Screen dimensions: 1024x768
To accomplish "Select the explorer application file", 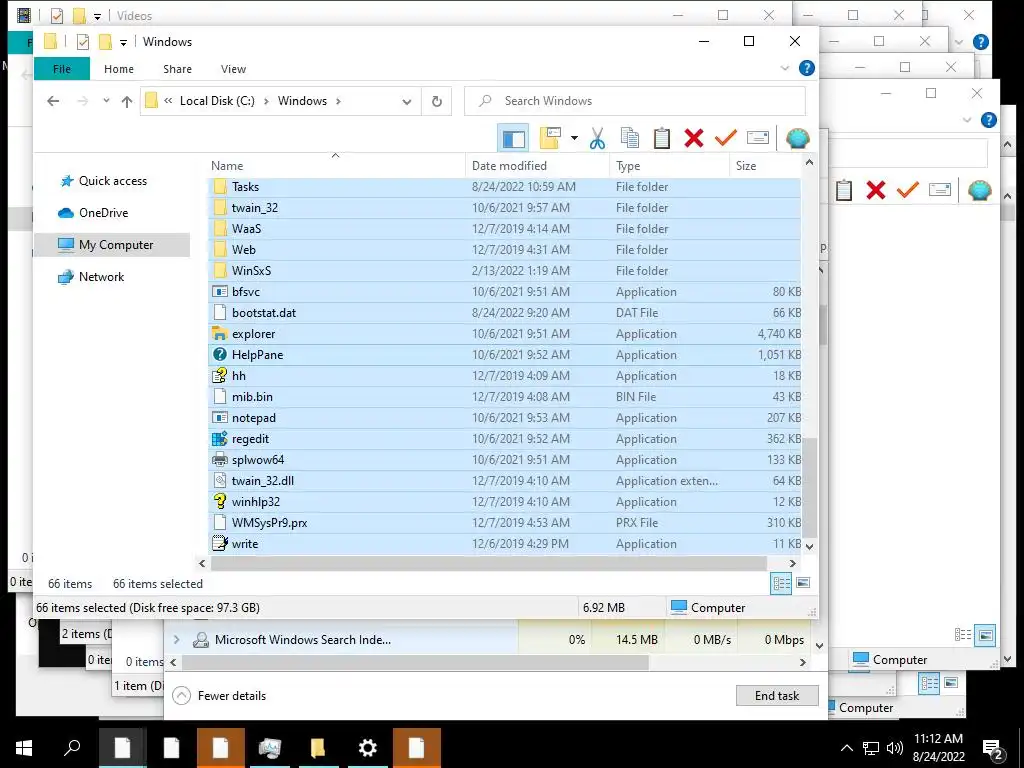I will [504, 334].
